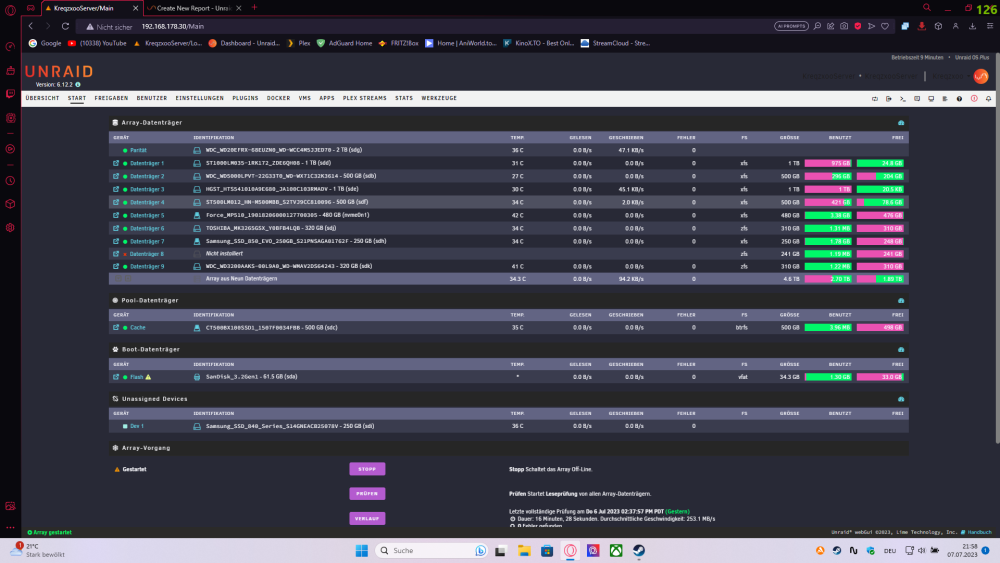The width and height of the screenshot is (1000, 563).
Task: Open the feedback icon in Unraid toolbar
Action: pos(917,99)
